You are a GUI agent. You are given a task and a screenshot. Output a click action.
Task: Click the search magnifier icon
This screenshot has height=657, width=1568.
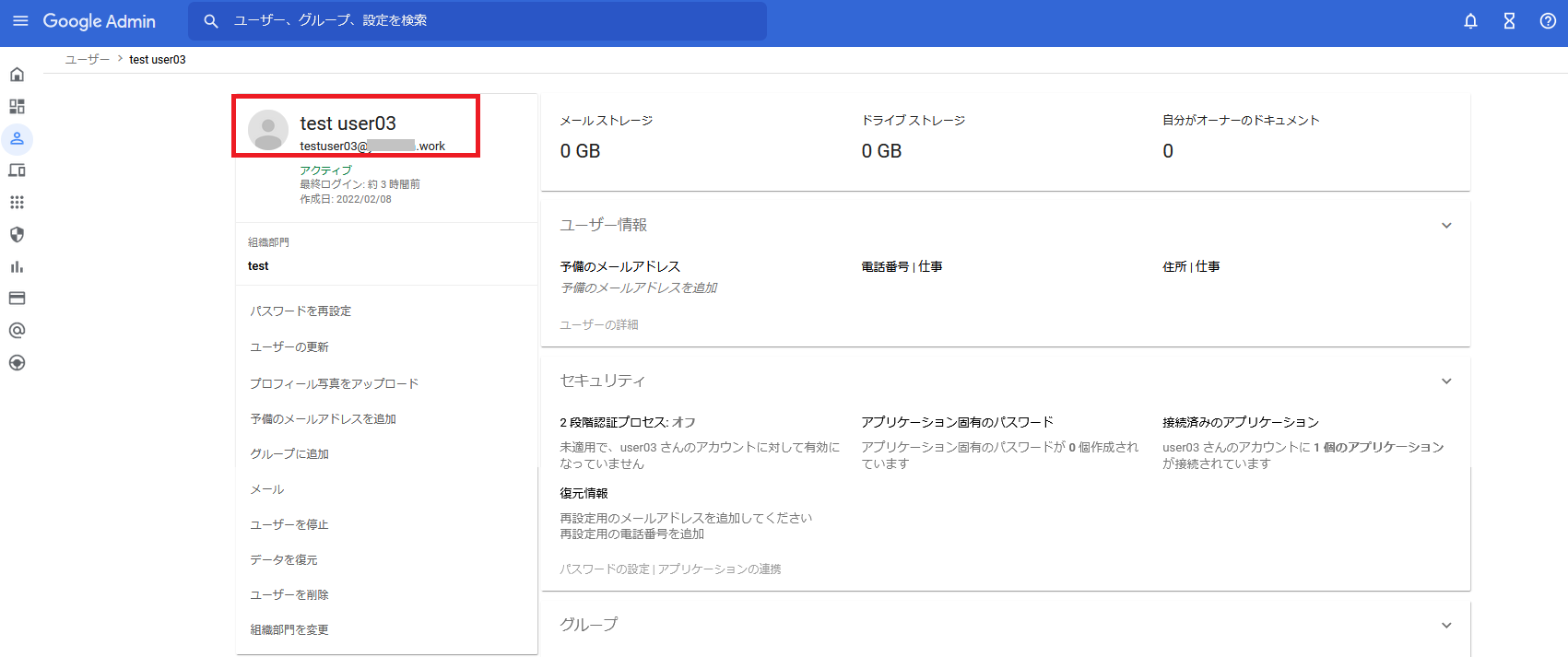click(211, 21)
